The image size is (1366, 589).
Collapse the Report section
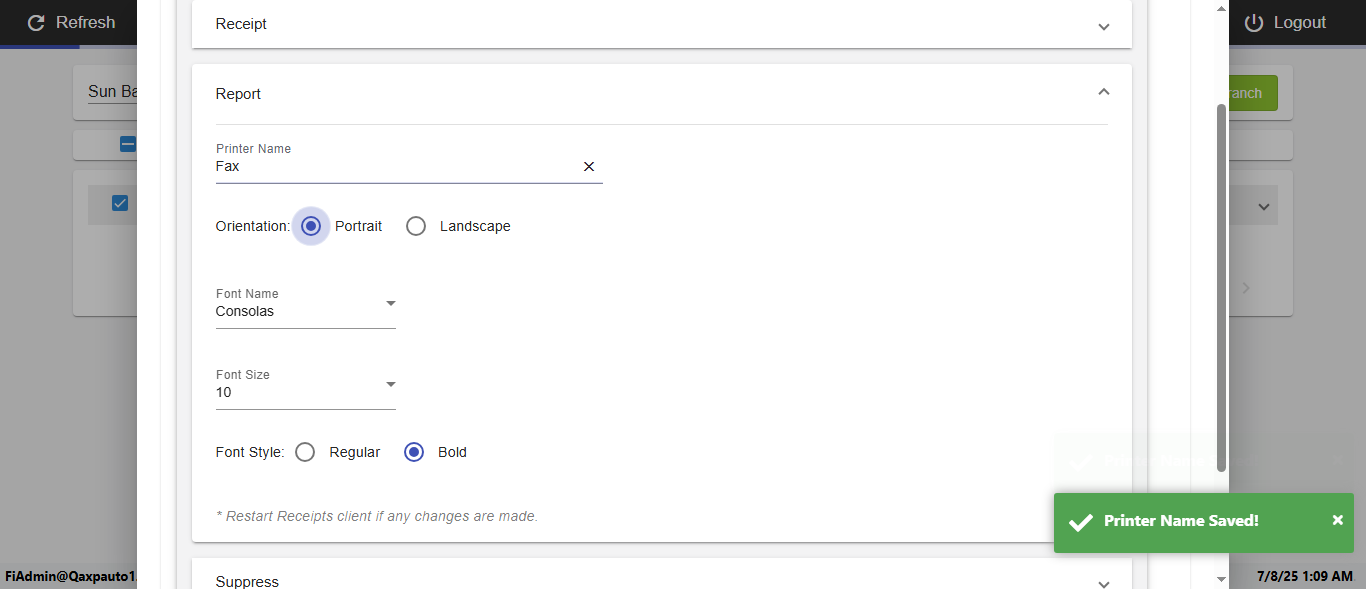coord(1104,92)
